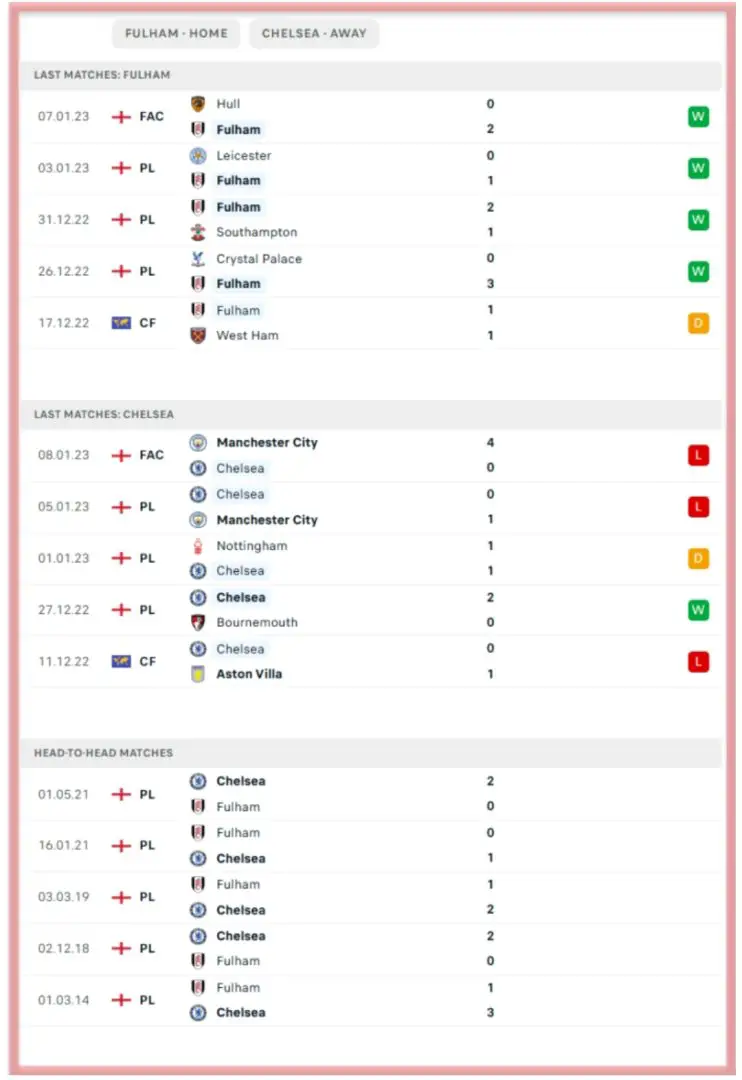Click the 01.03.14 head-to-head match date
The height and width of the screenshot is (1080, 742).
click(x=64, y=1000)
